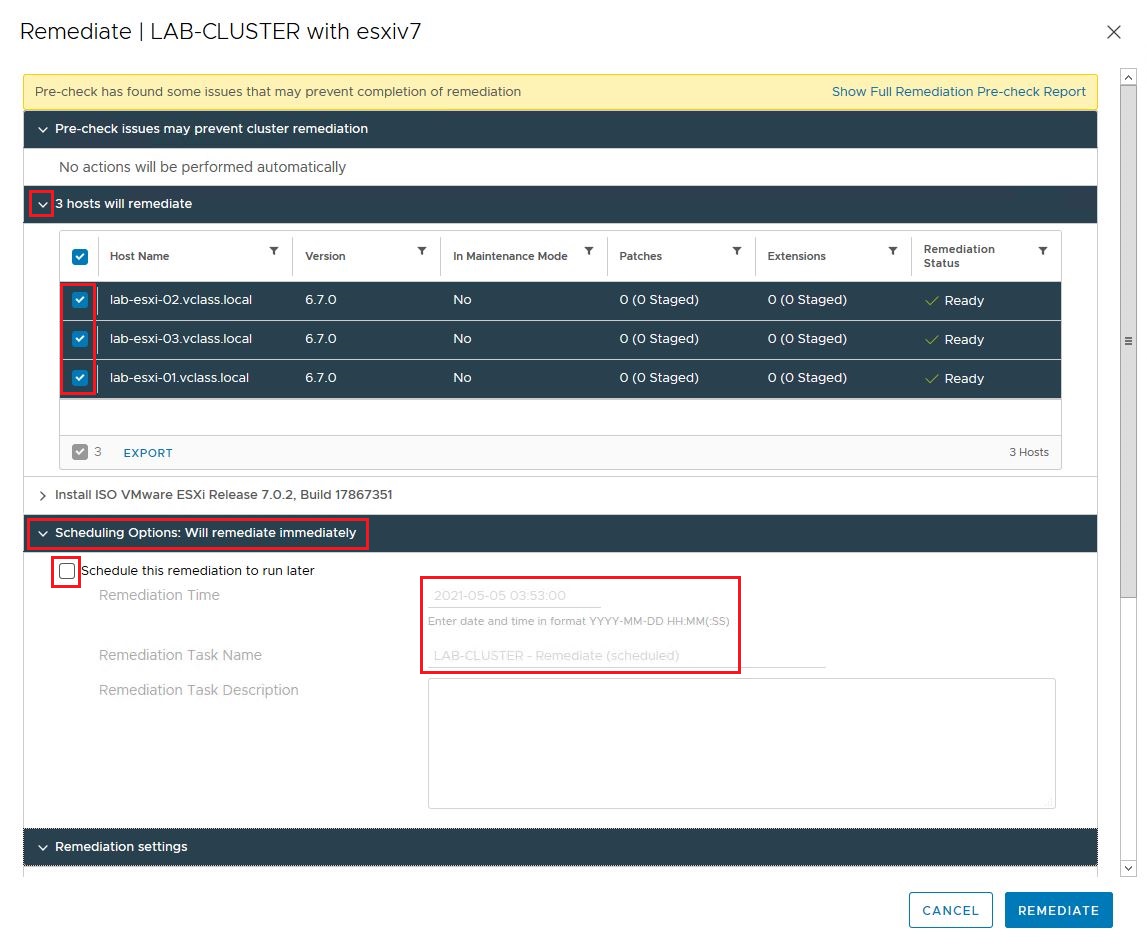The image size is (1147, 945).
Task: Collapse the Scheduling Options section
Action: [42, 534]
